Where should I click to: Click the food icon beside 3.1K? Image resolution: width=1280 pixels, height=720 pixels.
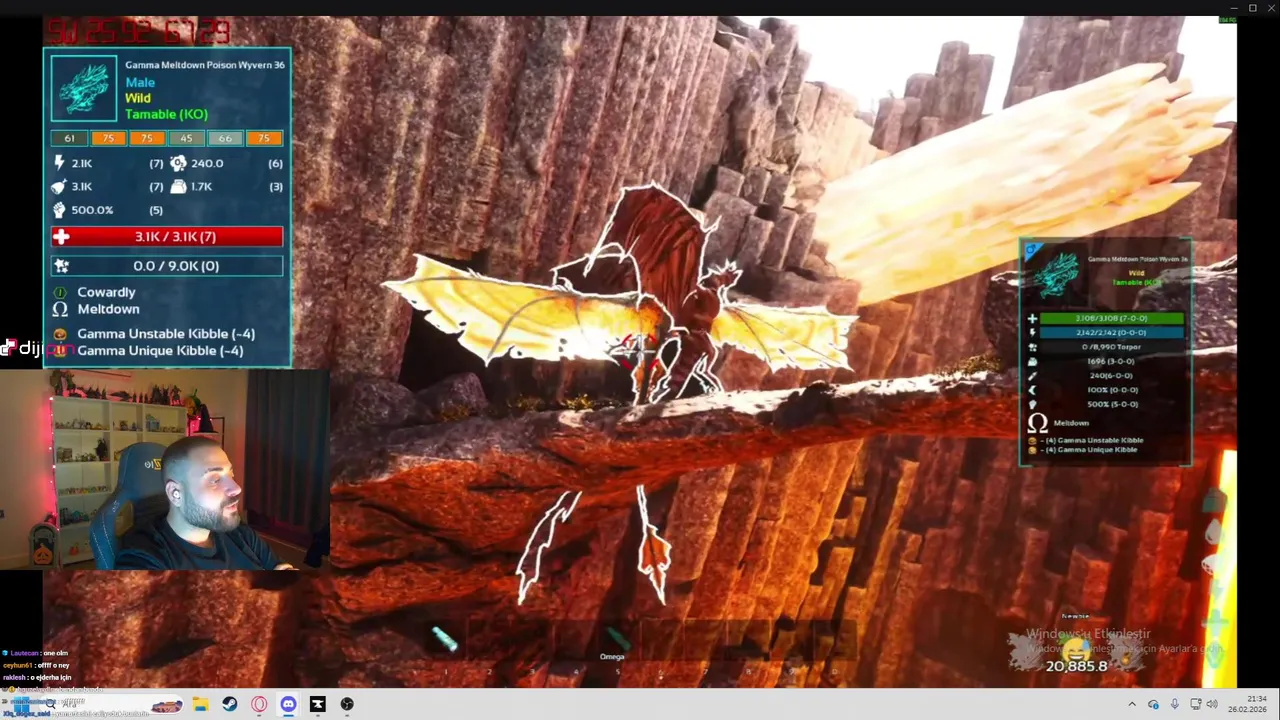[59, 186]
